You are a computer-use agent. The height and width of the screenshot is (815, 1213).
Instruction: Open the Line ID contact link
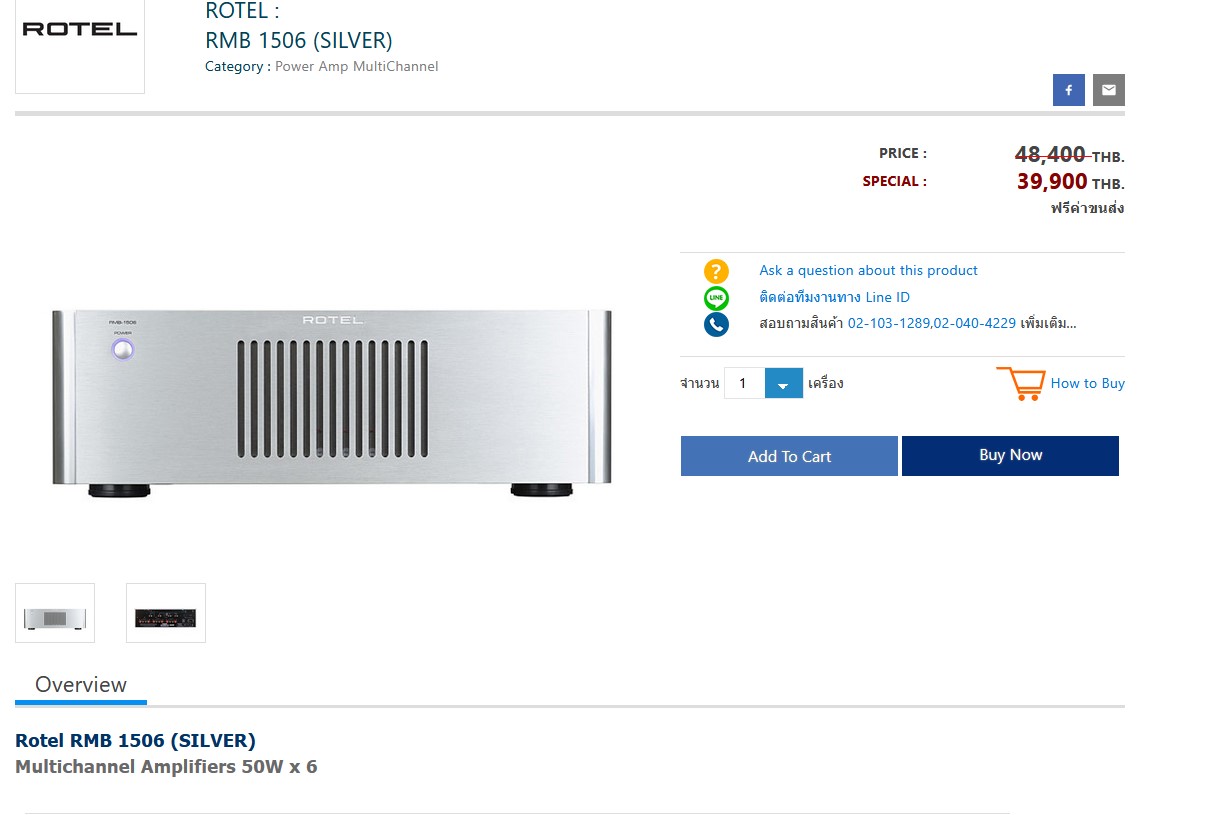tap(834, 297)
